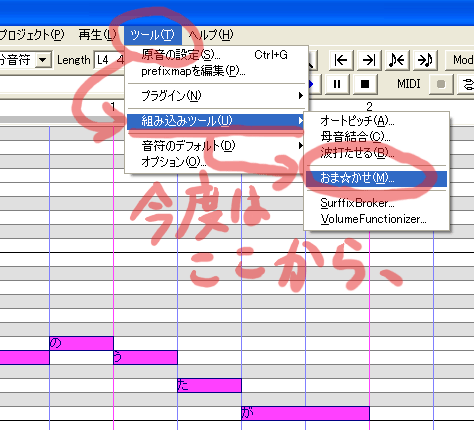Click the jump-to-end arrow icon
474x430 pixels.
369,60
